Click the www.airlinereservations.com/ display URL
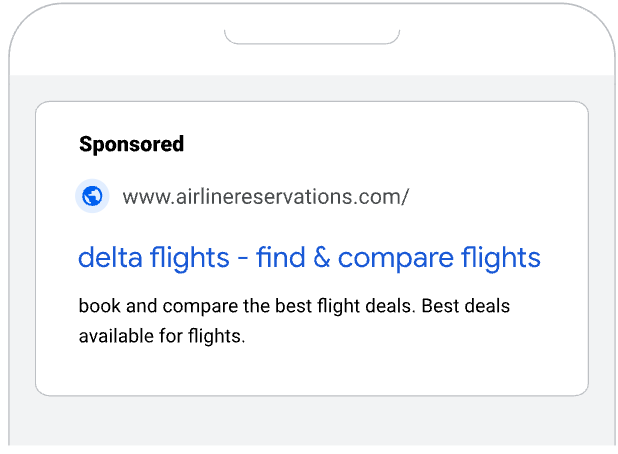The width and height of the screenshot is (618, 454). coord(265,196)
